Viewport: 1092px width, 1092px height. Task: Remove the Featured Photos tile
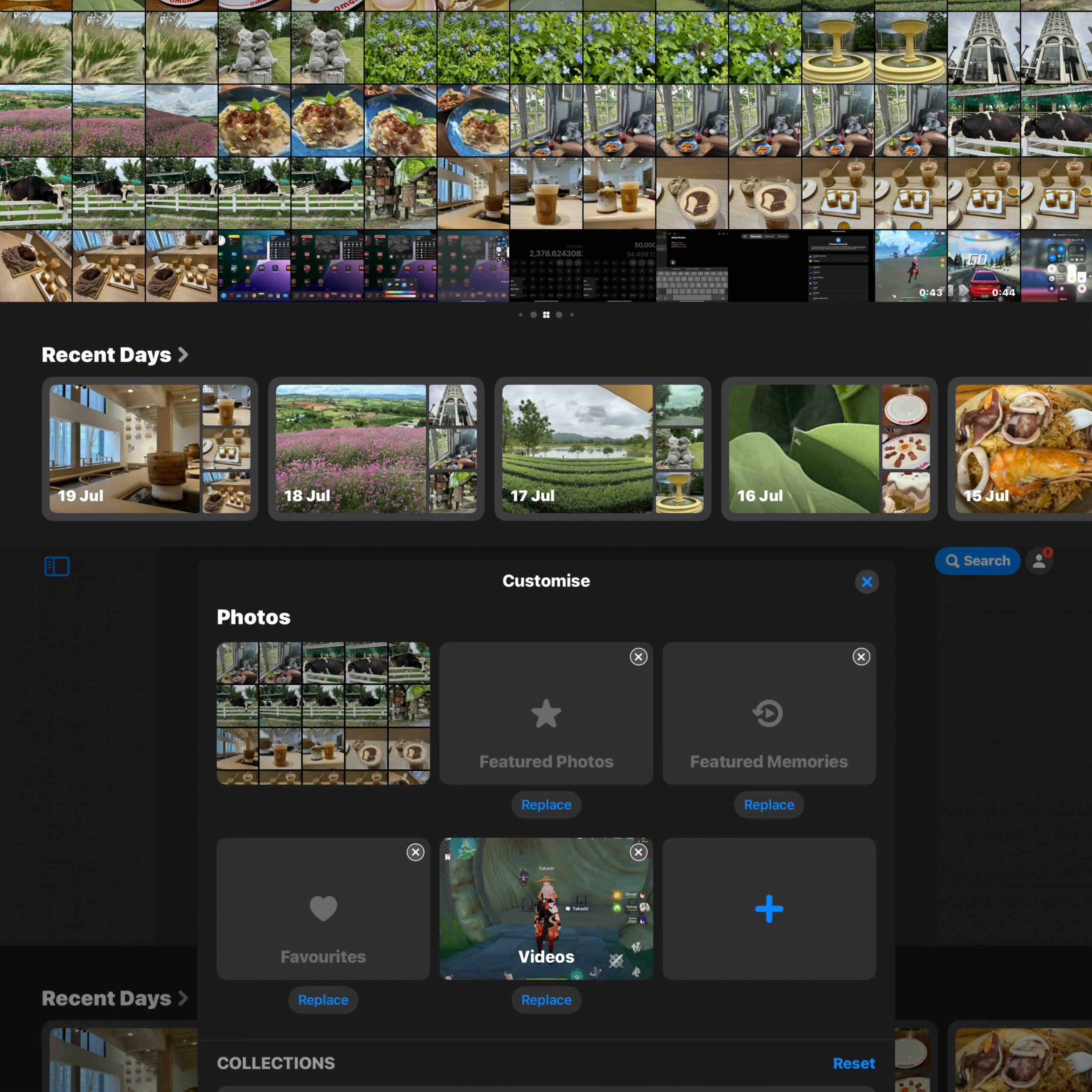click(638, 657)
